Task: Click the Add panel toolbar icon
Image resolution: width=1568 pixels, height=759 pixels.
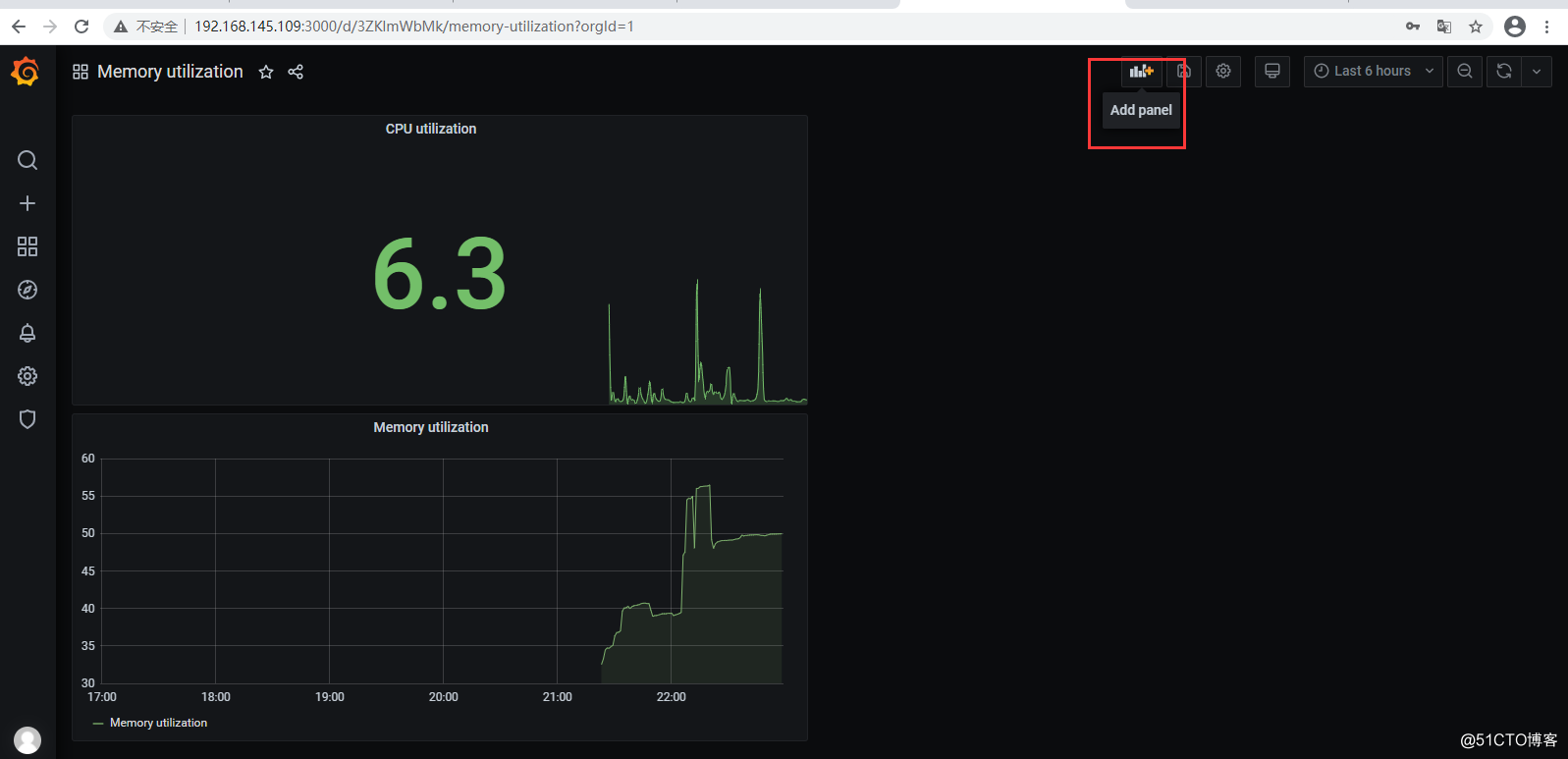Action: (x=1141, y=71)
